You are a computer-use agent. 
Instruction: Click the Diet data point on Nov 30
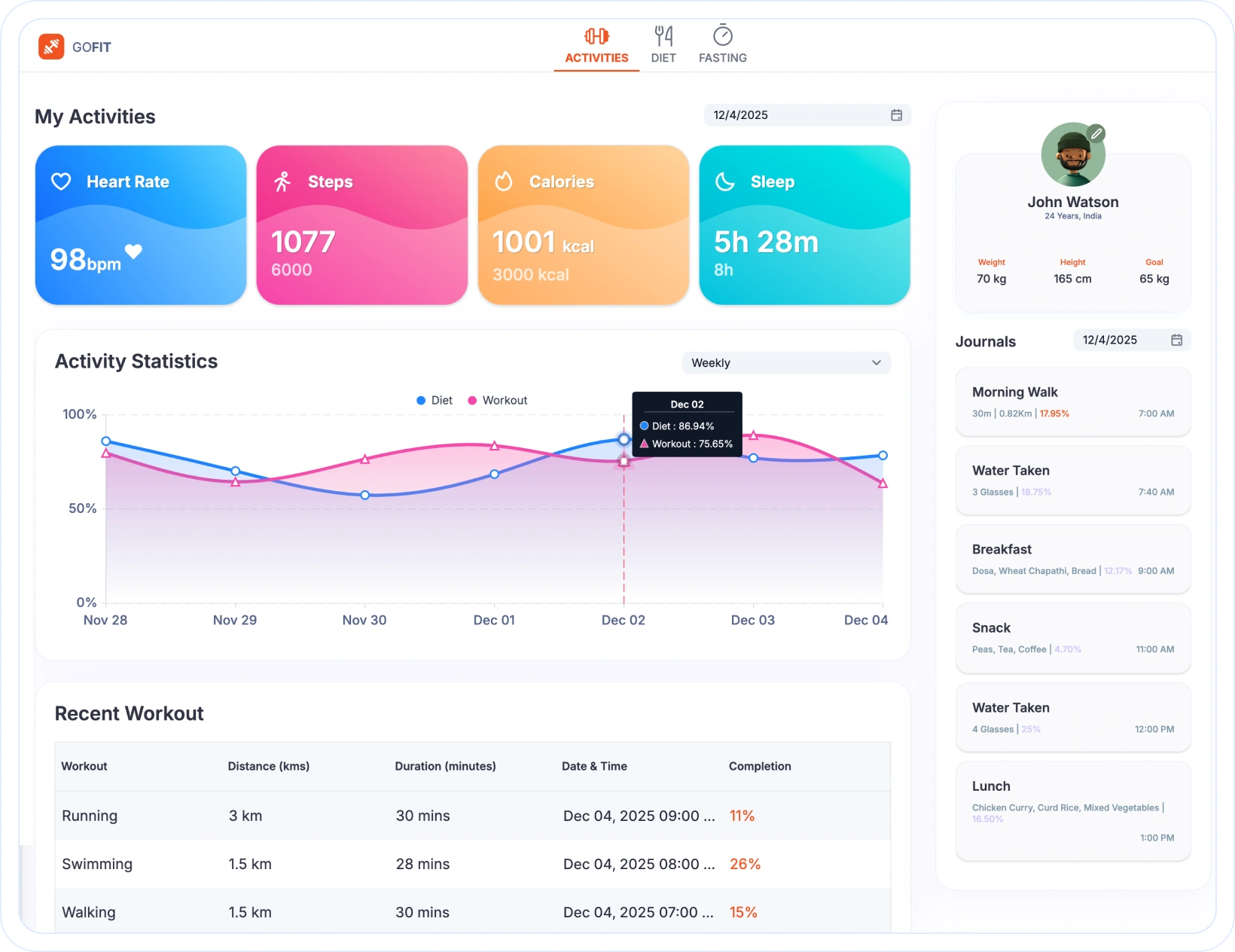[x=364, y=496]
